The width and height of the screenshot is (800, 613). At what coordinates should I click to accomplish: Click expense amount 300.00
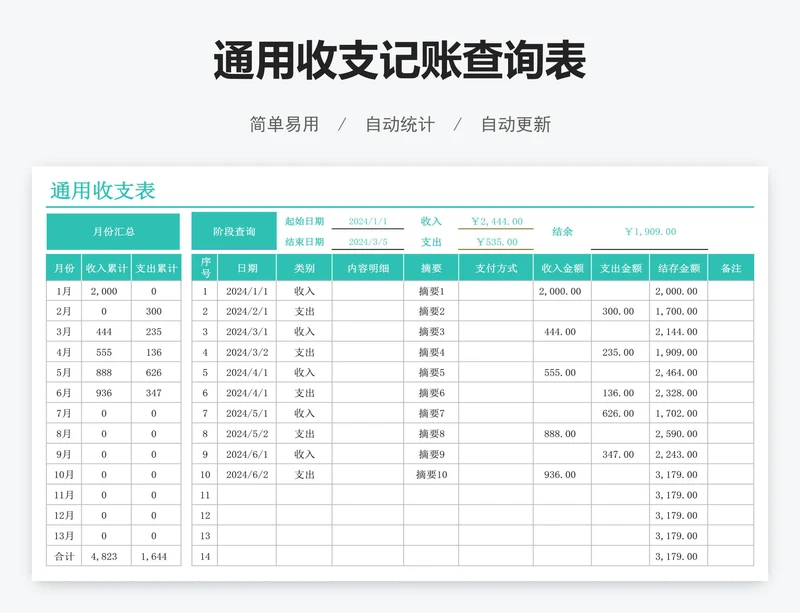point(618,311)
